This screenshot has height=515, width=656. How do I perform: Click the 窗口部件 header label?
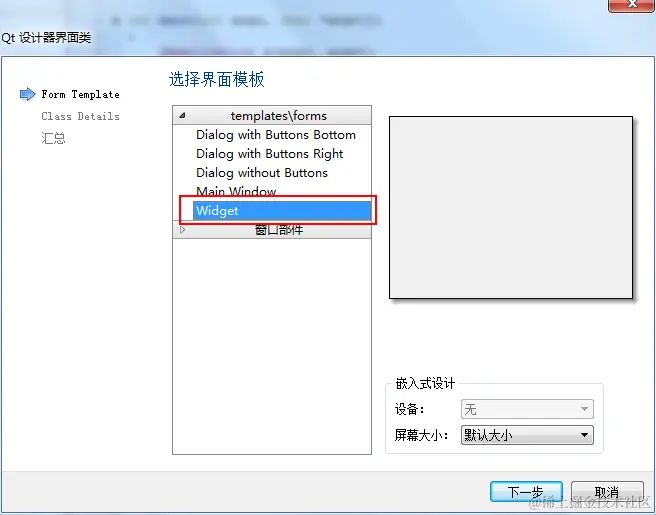point(279,230)
